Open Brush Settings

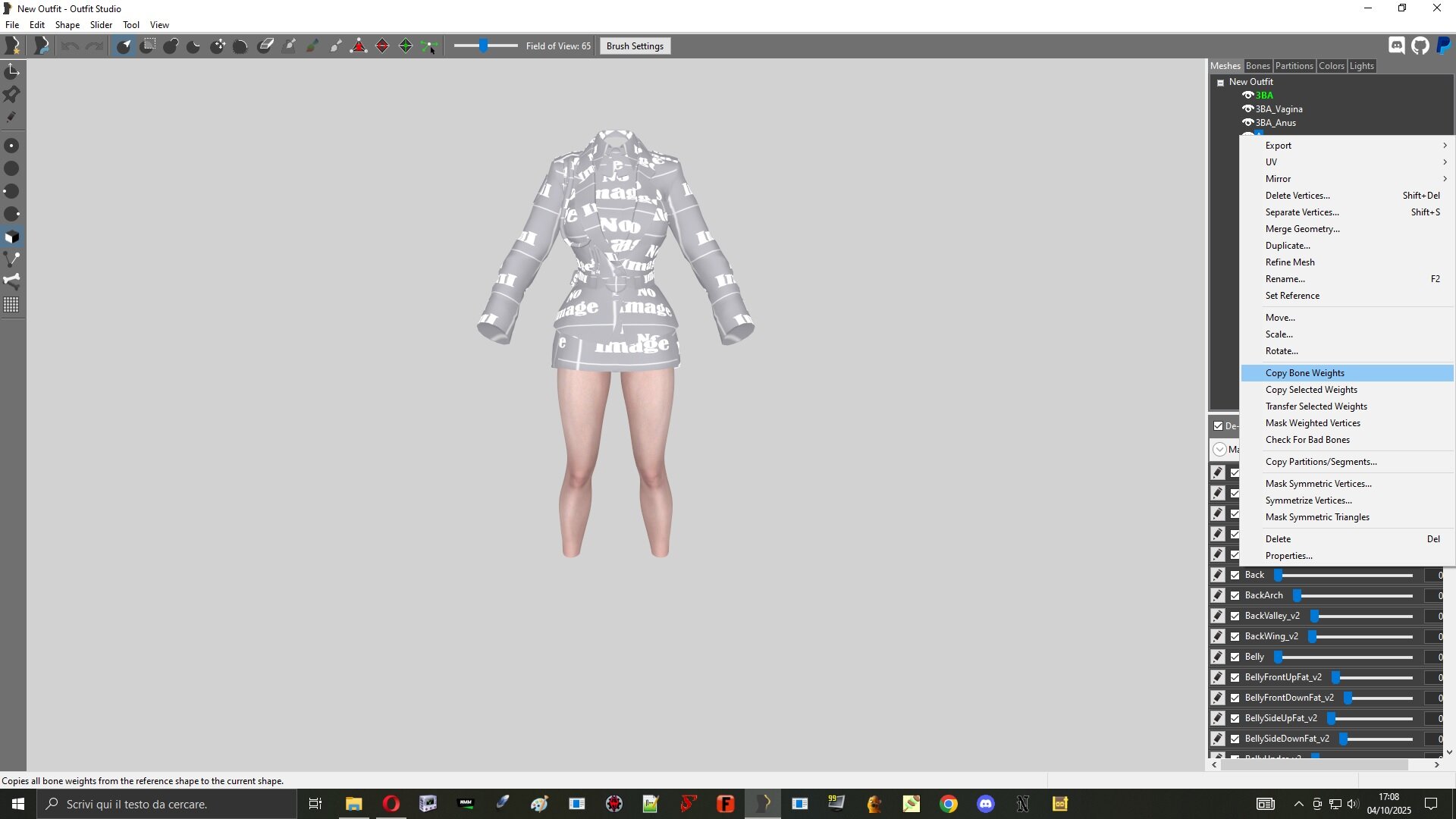point(635,46)
